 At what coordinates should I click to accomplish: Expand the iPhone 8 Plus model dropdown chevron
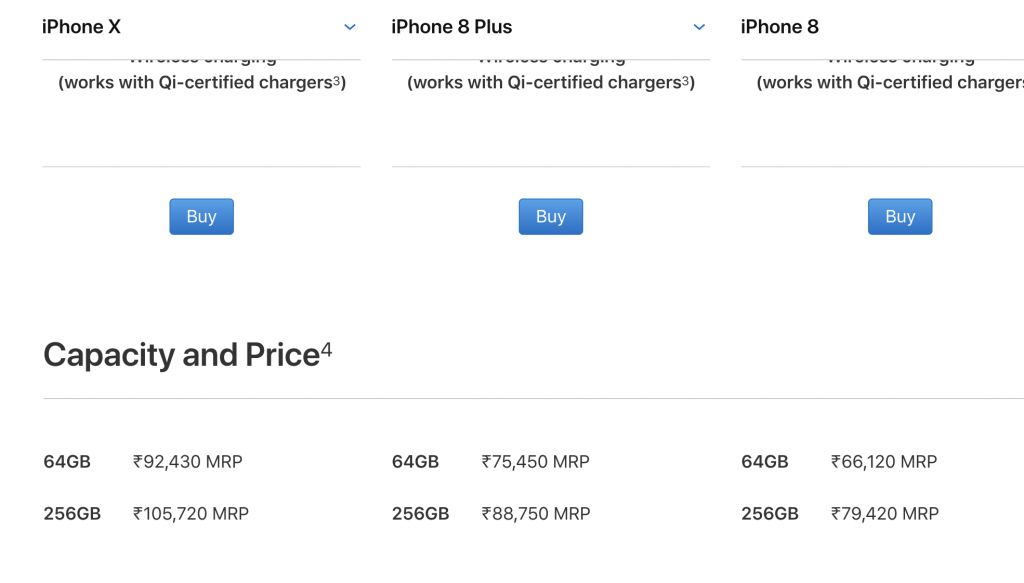pyautogui.click(x=699, y=27)
